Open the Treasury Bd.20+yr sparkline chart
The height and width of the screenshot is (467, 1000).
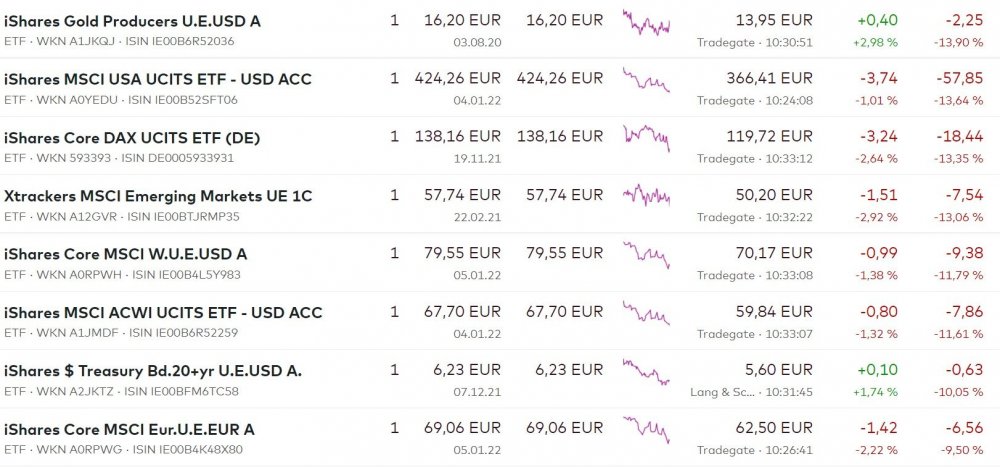click(x=646, y=371)
